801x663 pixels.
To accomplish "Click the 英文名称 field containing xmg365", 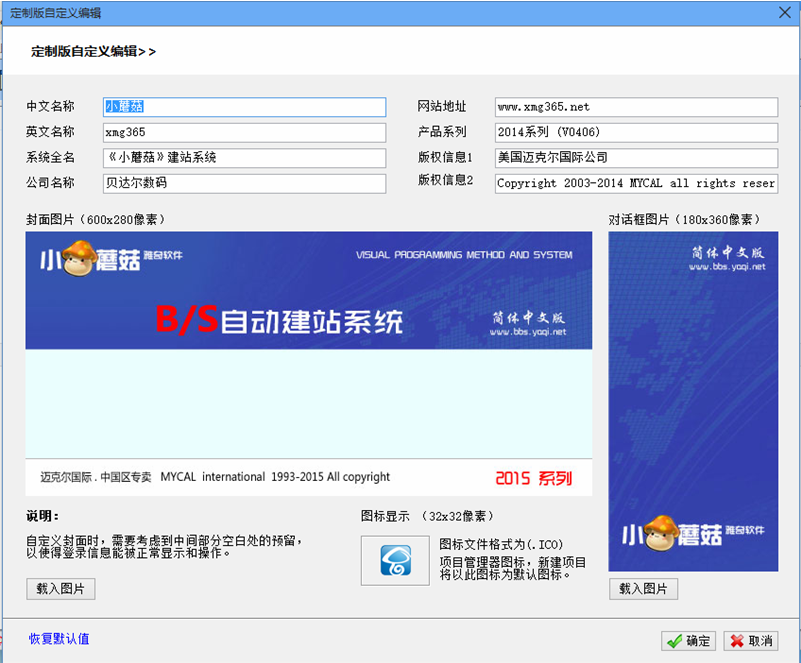I will 244,132.
